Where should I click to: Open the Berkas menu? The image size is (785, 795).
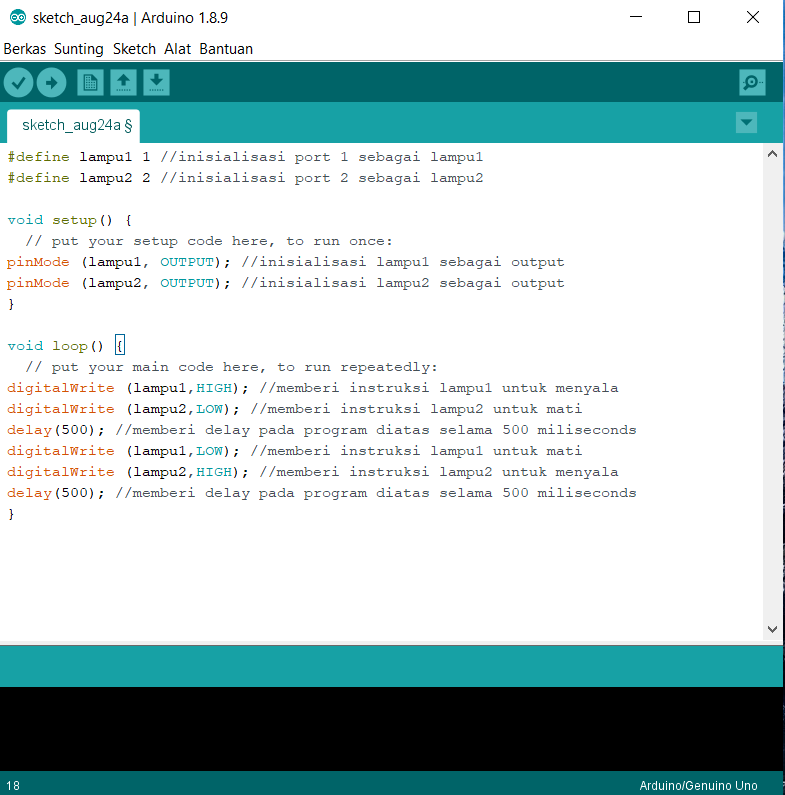point(24,49)
